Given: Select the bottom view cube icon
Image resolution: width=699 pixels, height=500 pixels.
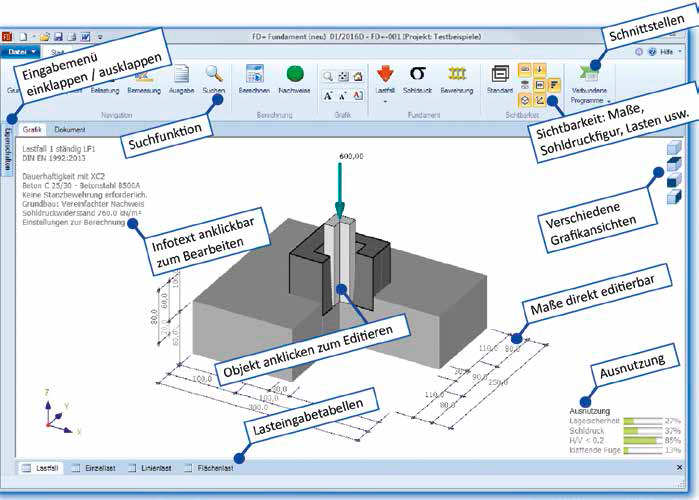Looking at the screenshot, I should [x=674, y=197].
